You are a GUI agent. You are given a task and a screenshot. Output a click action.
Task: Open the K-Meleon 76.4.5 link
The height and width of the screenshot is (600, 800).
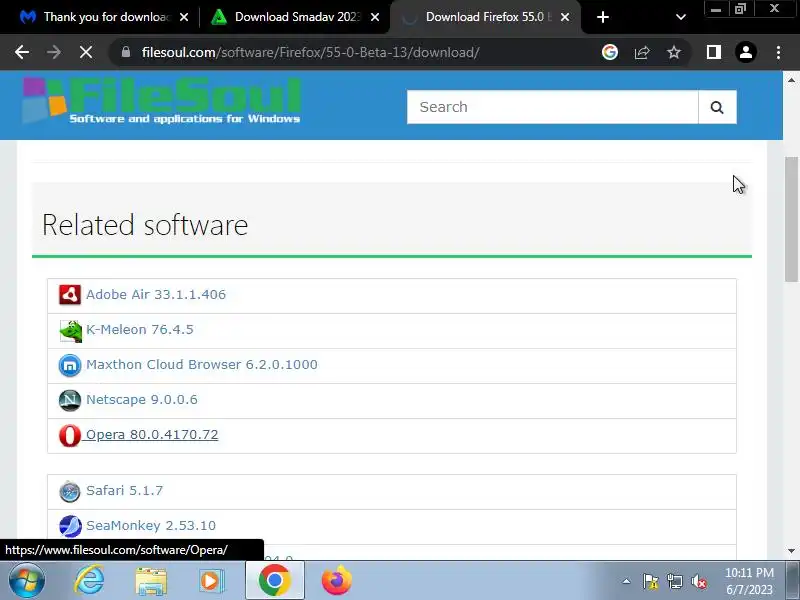[140, 330]
